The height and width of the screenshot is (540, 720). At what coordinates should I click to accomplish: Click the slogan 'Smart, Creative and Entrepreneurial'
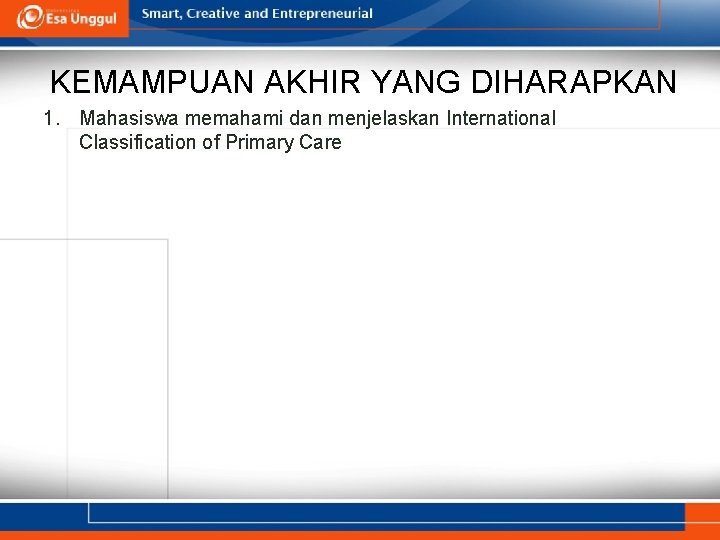point(257,14)
